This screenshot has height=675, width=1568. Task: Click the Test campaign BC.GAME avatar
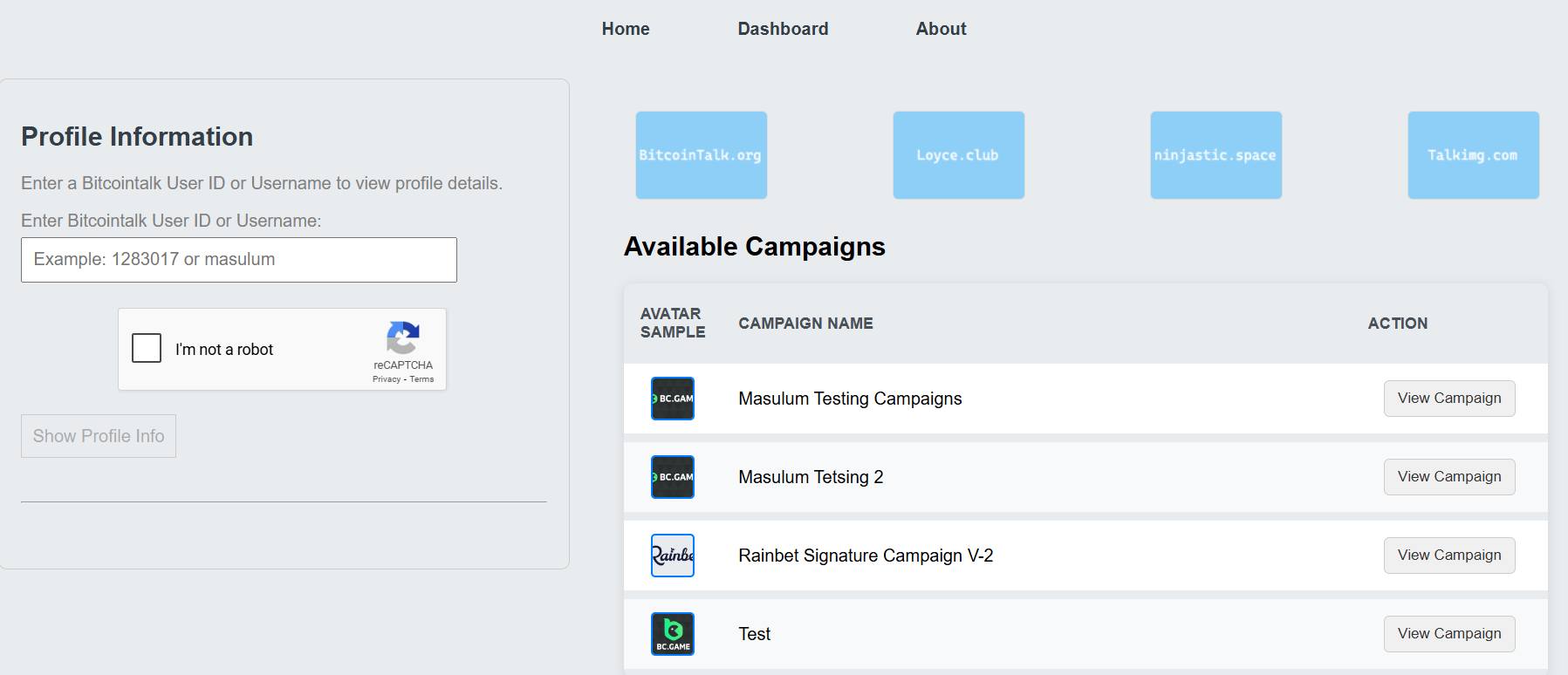(673, 634)
